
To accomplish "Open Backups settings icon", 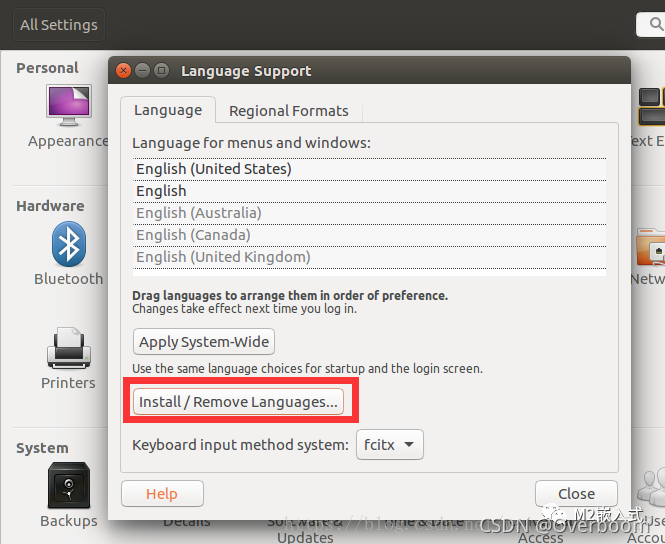I will pyautogui.click(x=69, y=485).
